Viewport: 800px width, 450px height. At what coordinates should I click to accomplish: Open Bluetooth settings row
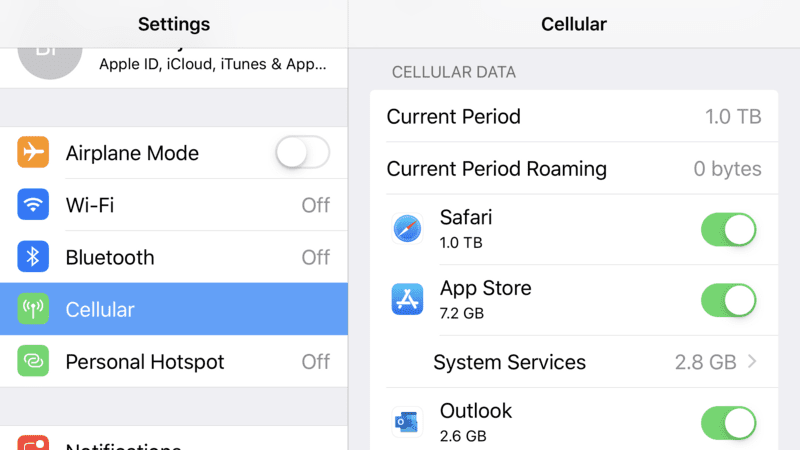(174, 257)
